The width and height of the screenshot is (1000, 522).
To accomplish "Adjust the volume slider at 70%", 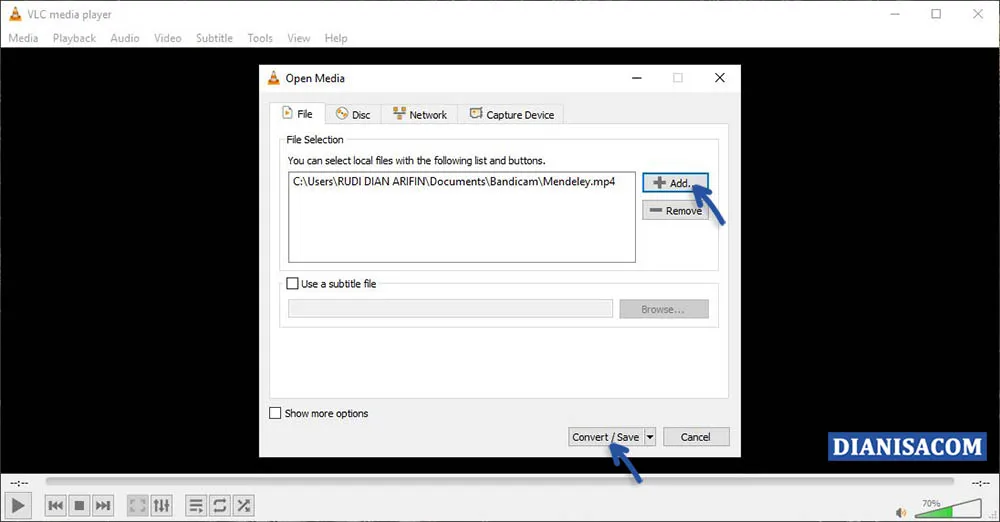I will [x=948, y=509].
